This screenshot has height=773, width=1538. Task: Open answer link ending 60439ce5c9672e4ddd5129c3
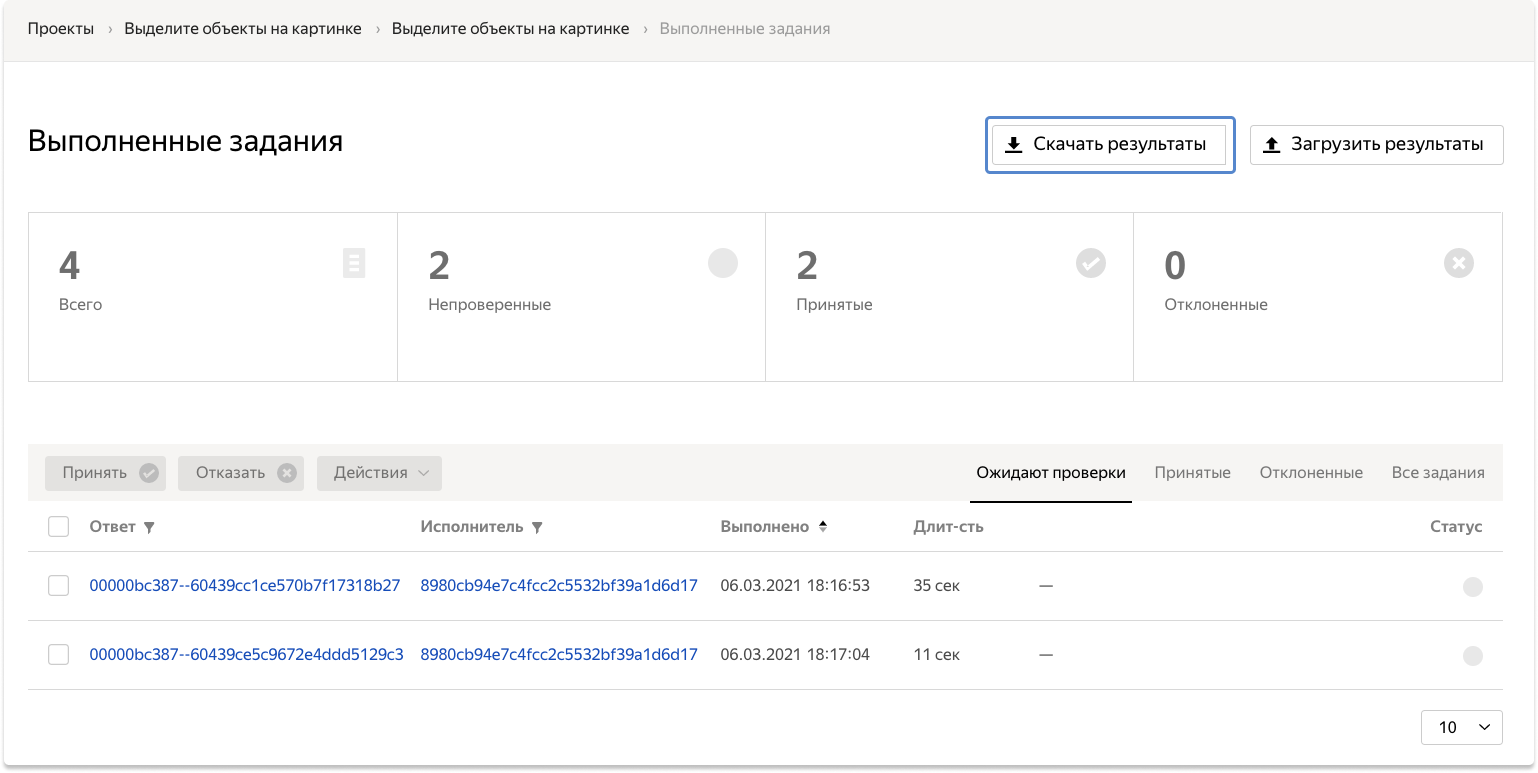tap(247, 654)
